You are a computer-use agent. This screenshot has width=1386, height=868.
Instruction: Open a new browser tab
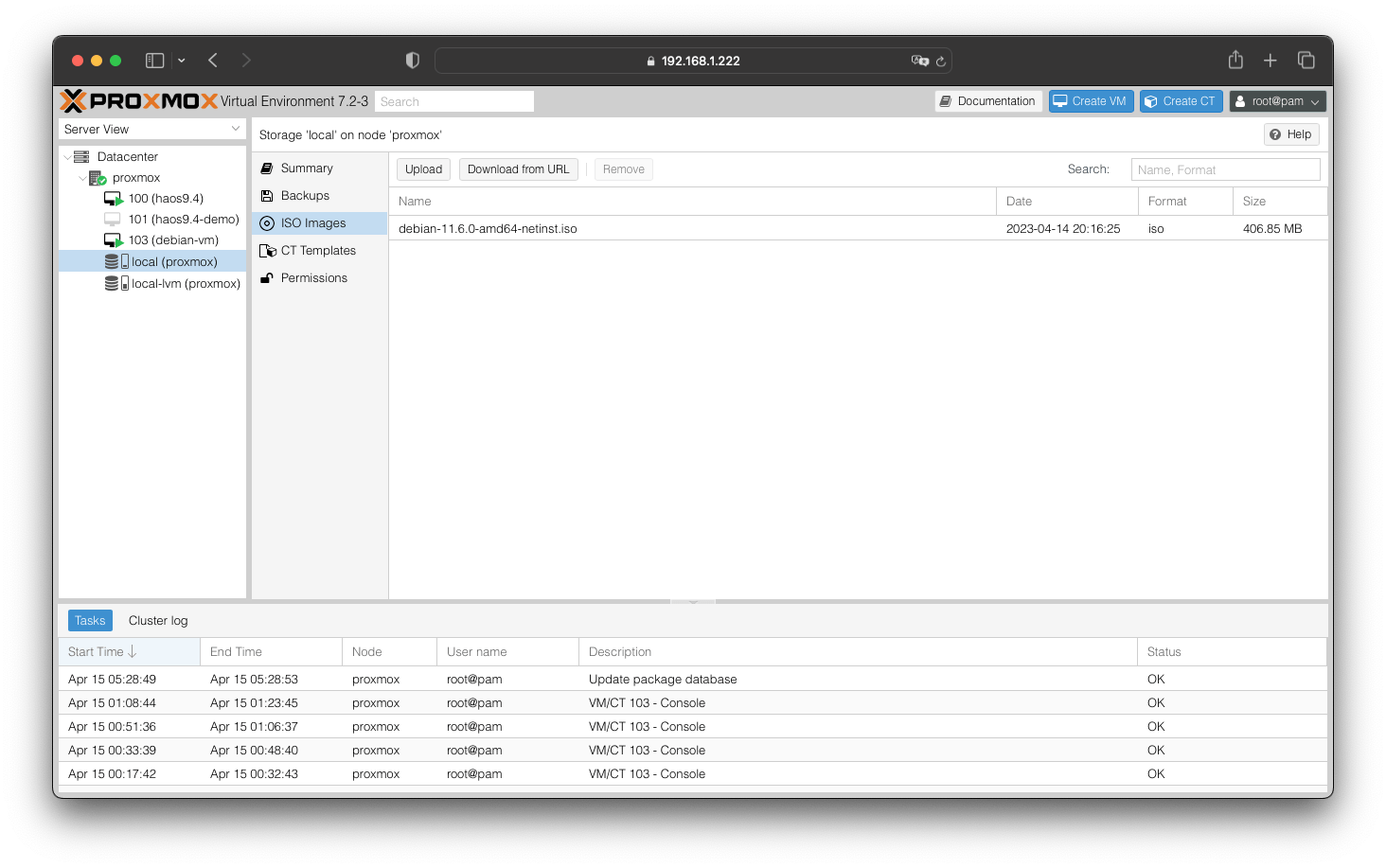1270,61
